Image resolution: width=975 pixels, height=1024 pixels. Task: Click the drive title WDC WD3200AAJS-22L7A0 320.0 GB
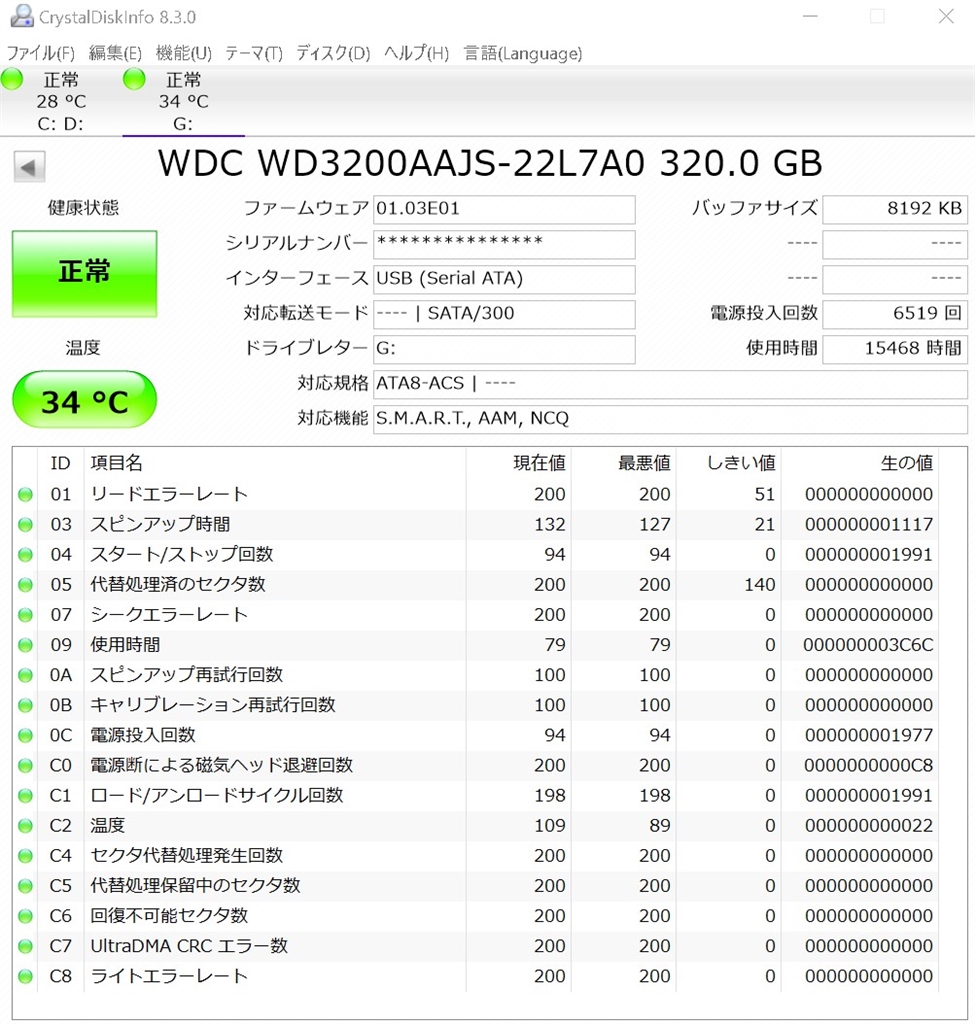(x=490, y=163)
